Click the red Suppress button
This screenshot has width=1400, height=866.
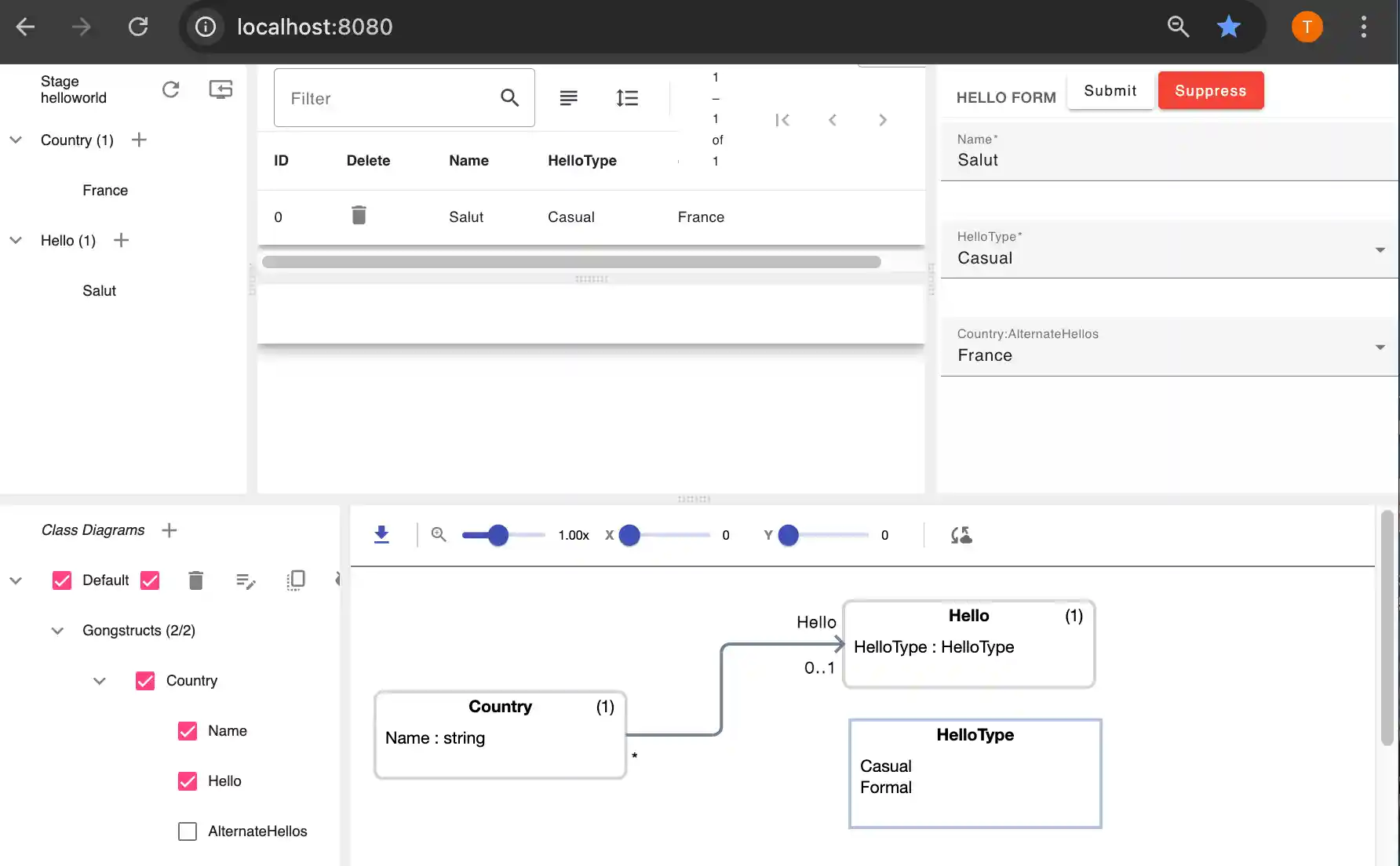1210,90
